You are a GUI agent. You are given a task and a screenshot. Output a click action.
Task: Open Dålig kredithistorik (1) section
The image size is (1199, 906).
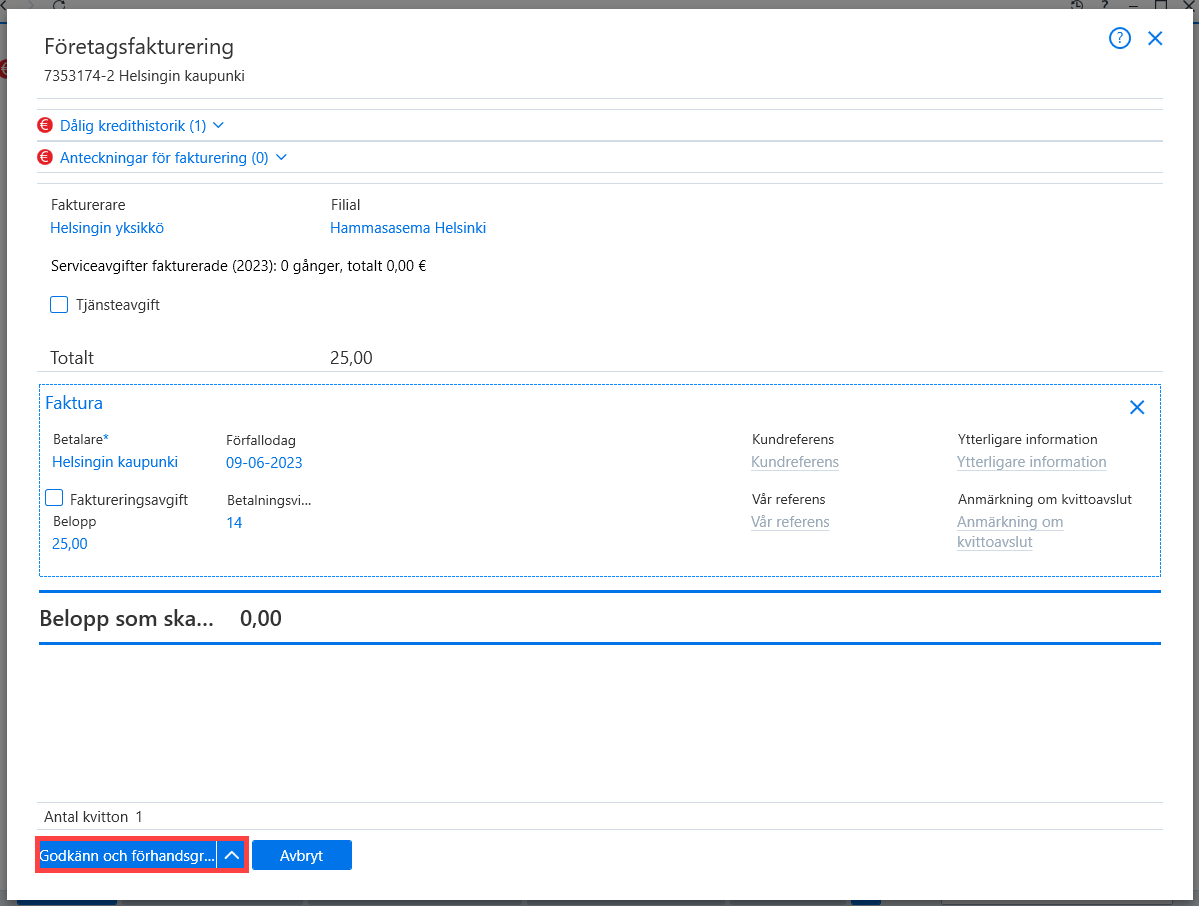coord(133,125)
